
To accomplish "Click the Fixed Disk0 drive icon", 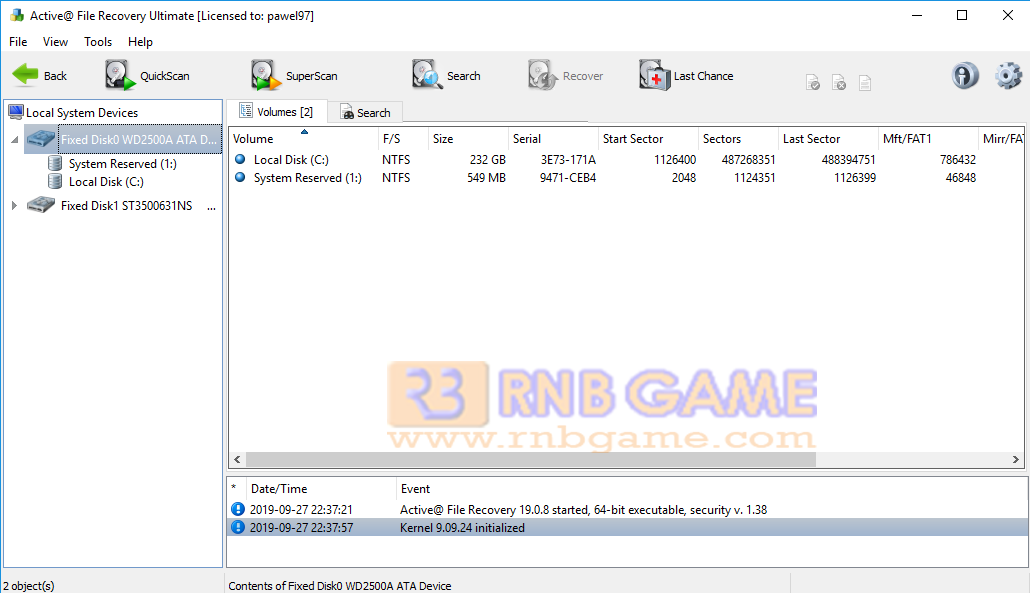I will (41, 139).
